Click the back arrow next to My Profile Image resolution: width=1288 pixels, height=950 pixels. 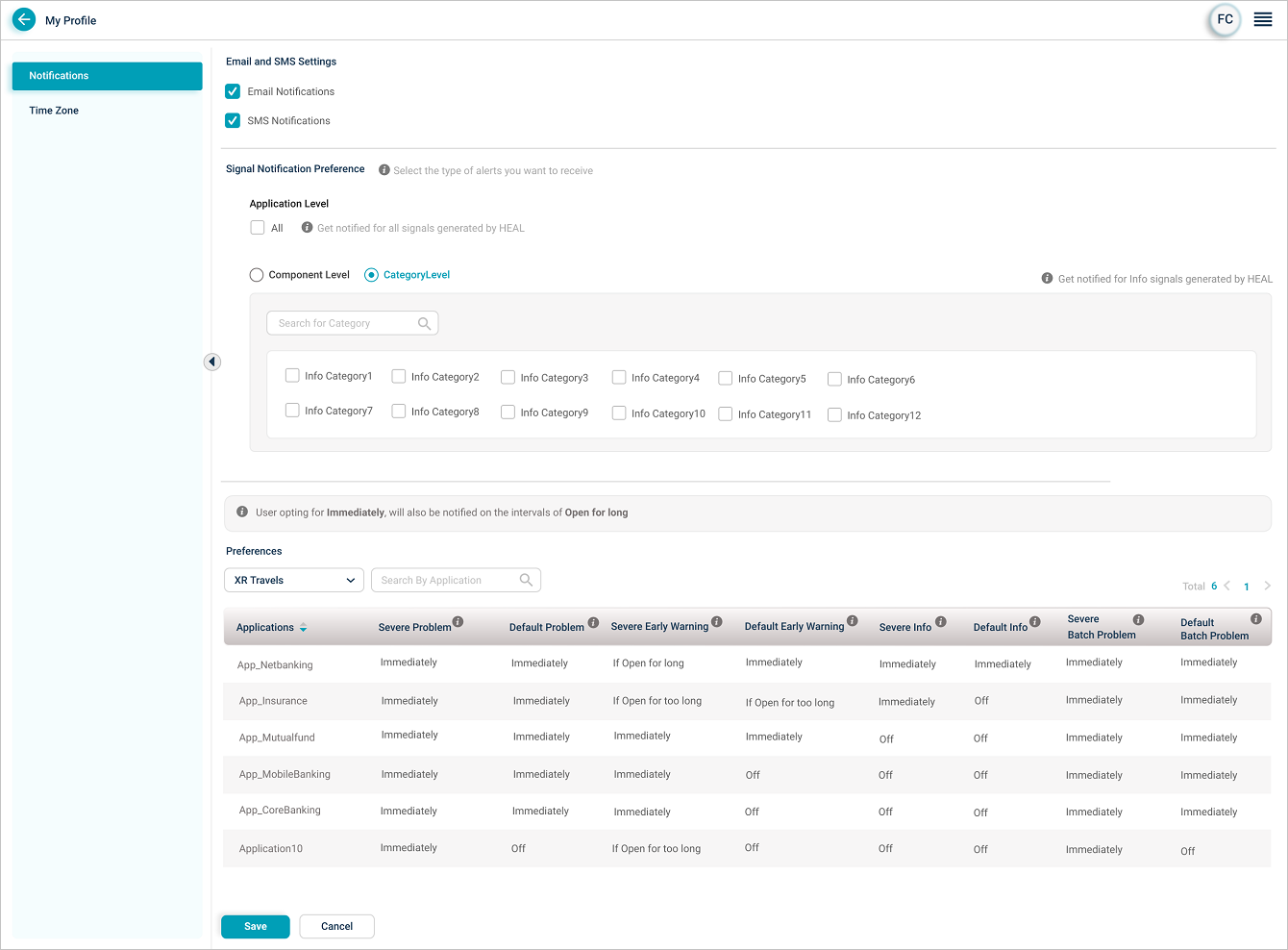click(x=24, y=19)
